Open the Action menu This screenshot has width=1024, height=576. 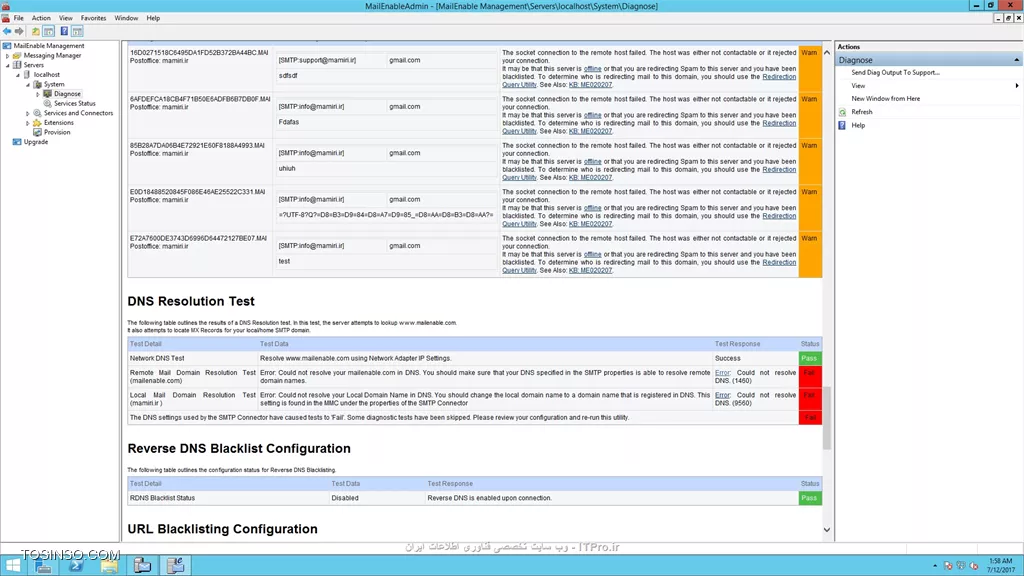41,18
